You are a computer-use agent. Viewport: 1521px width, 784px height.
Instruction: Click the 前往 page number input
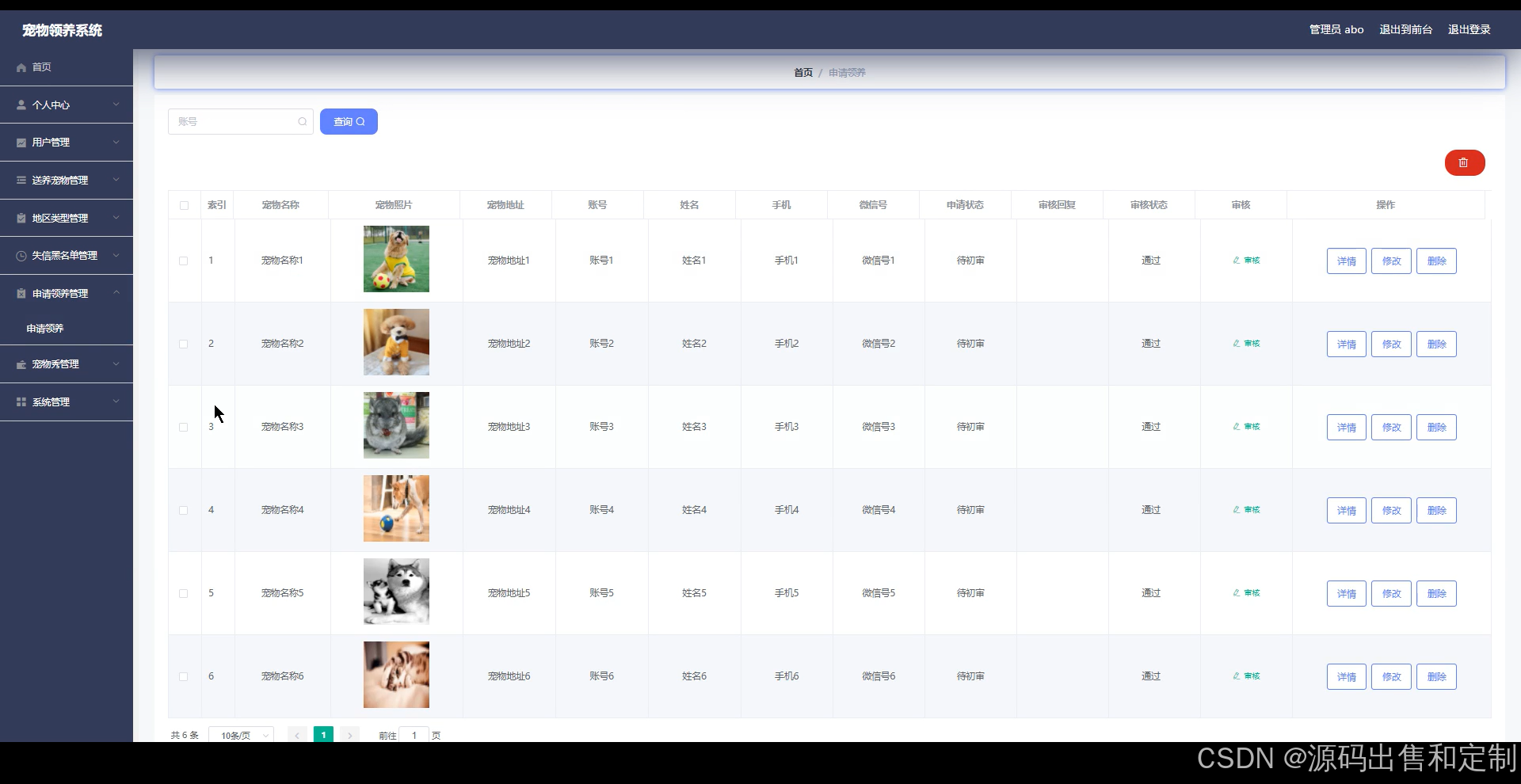(x=414, y=735)
